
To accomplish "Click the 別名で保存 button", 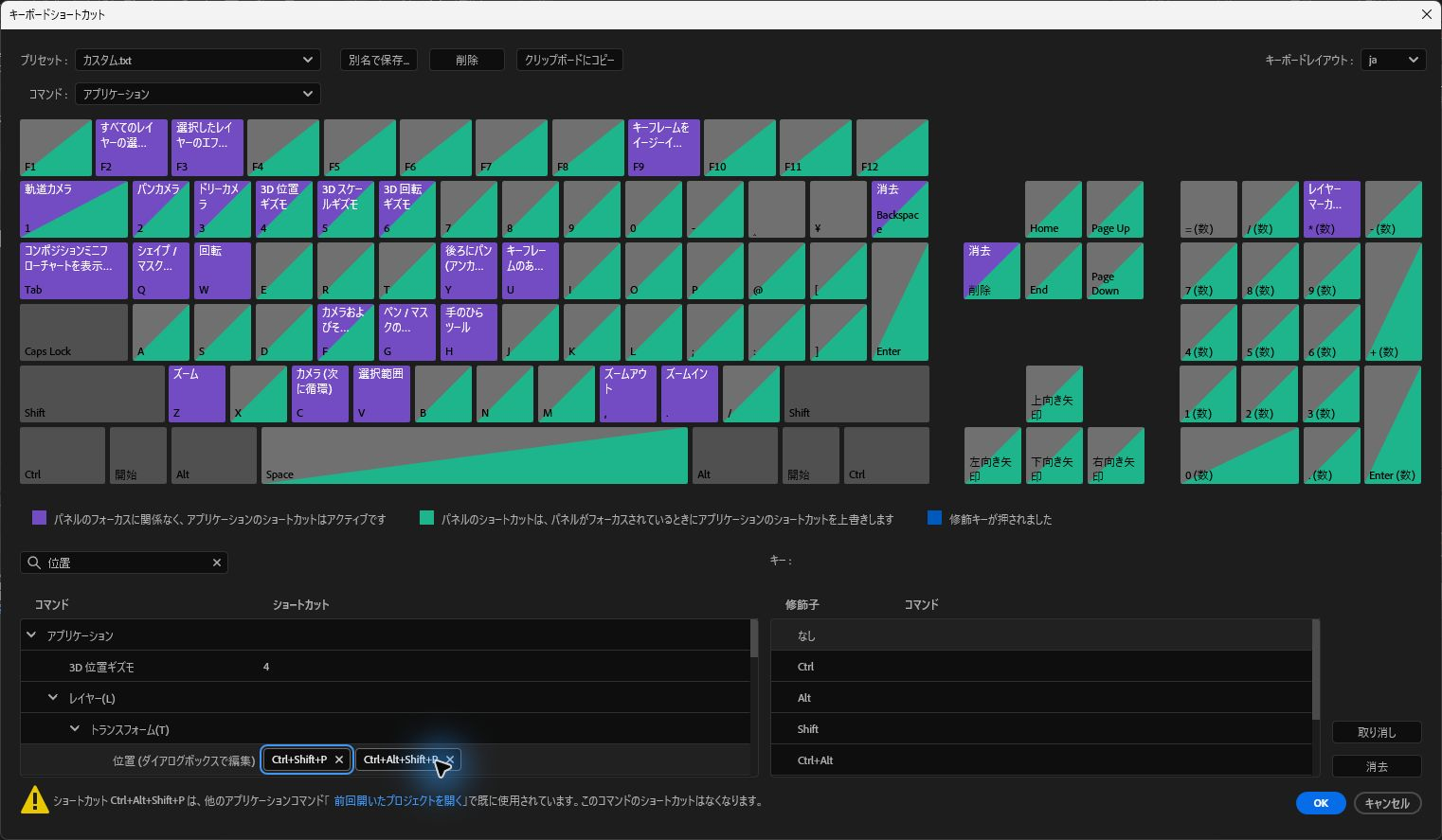I will pos(379,60).
